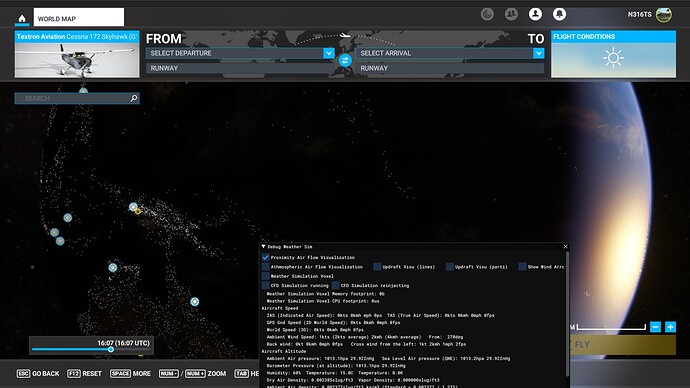Viewport: 690px width, 388px height.
Task: Collapse the Debug Weather Sim window triangle
Action: [264, 247]
